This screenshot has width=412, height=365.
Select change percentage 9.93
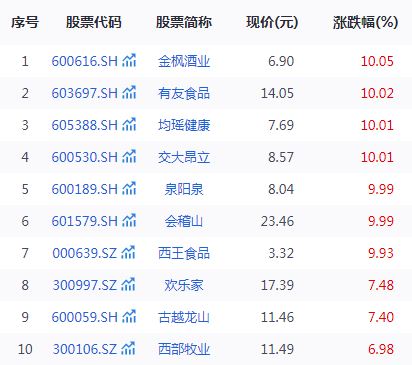[381, 253]
